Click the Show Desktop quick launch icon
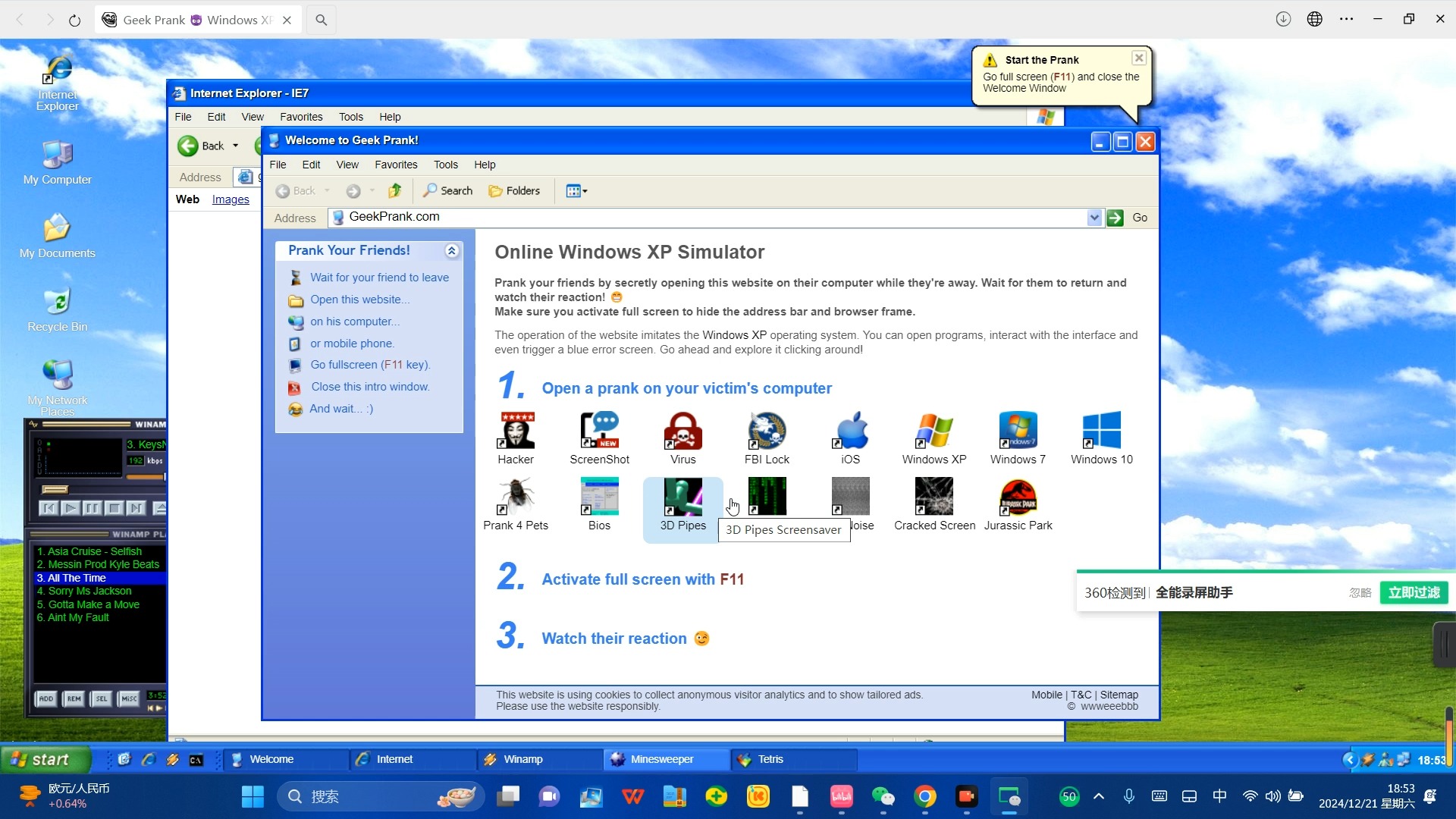Image resolution: width=1456 pixels, height=819 pixels. point(124,760)
